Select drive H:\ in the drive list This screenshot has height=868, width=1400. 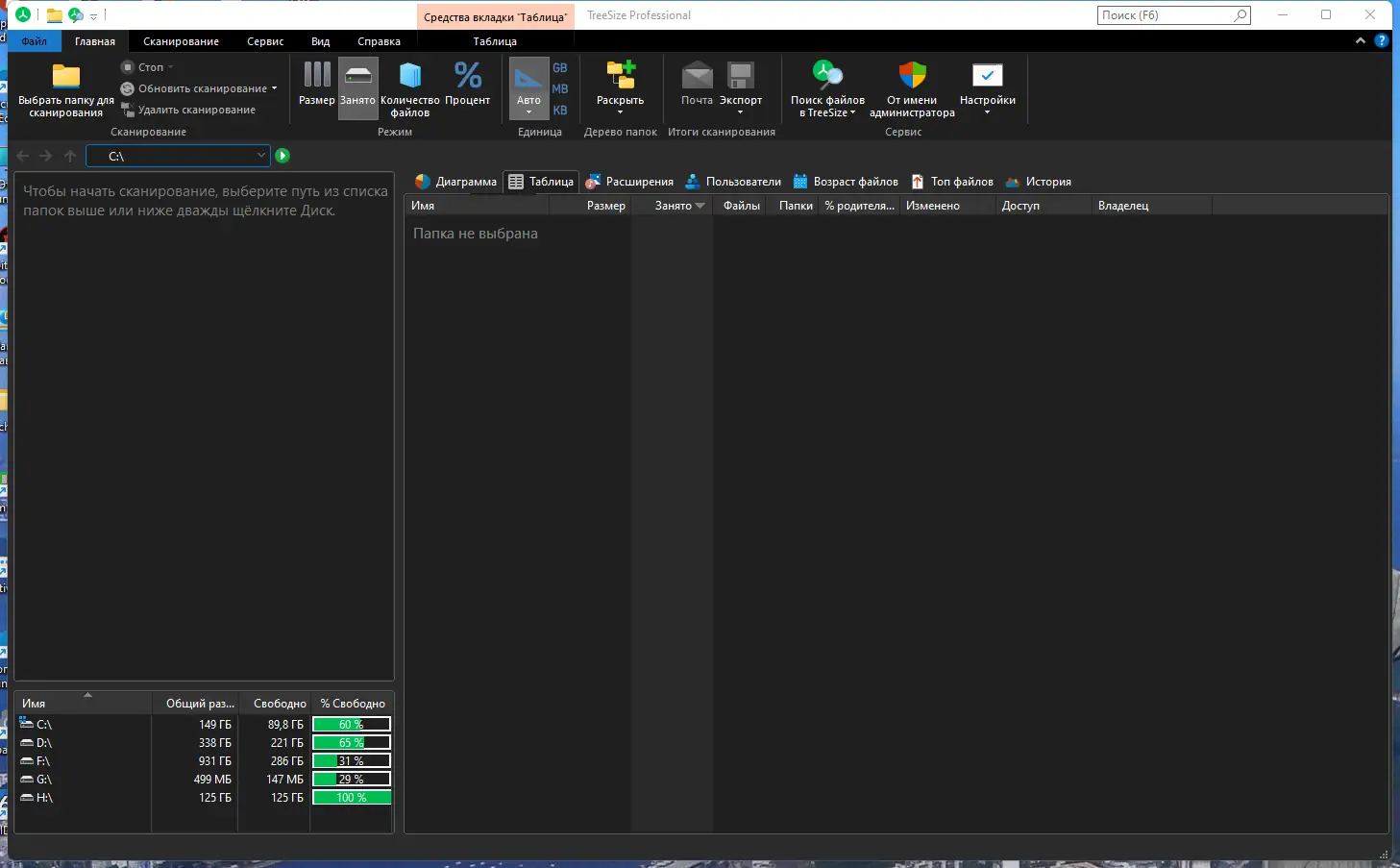[x=204, y=798]
